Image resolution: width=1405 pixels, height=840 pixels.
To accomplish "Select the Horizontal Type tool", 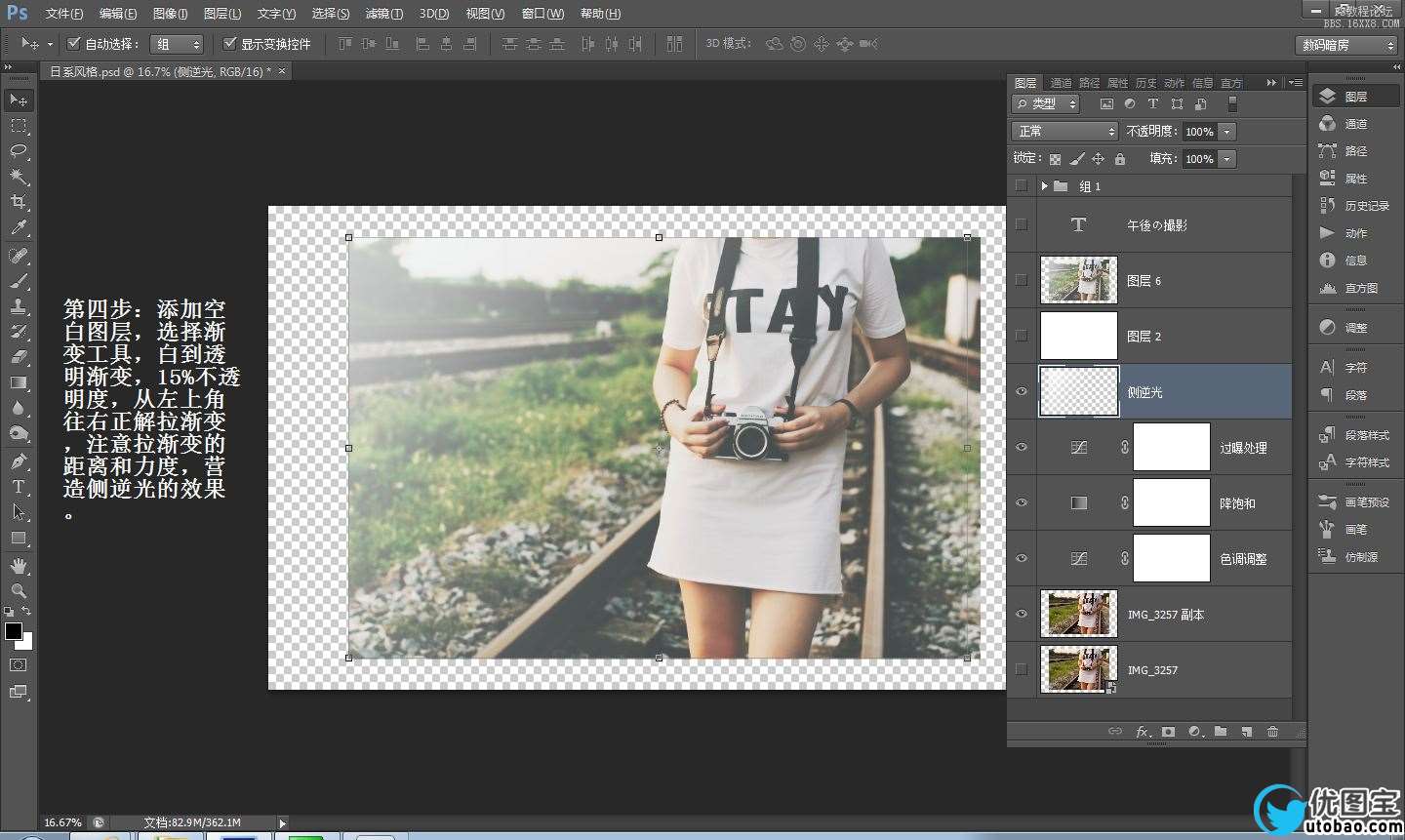I will [19, 487].
